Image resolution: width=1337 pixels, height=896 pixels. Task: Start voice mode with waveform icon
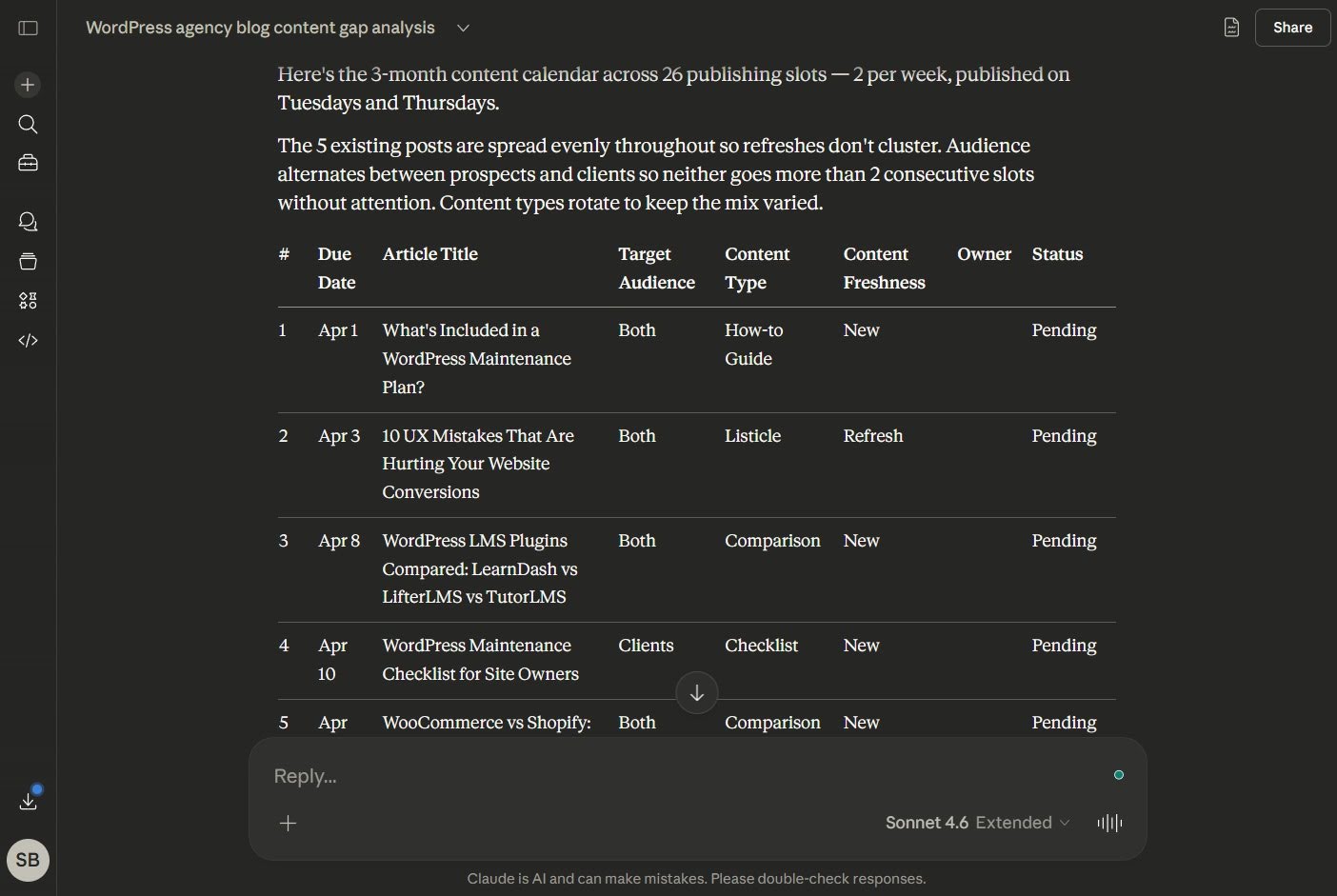[1109, 823]
